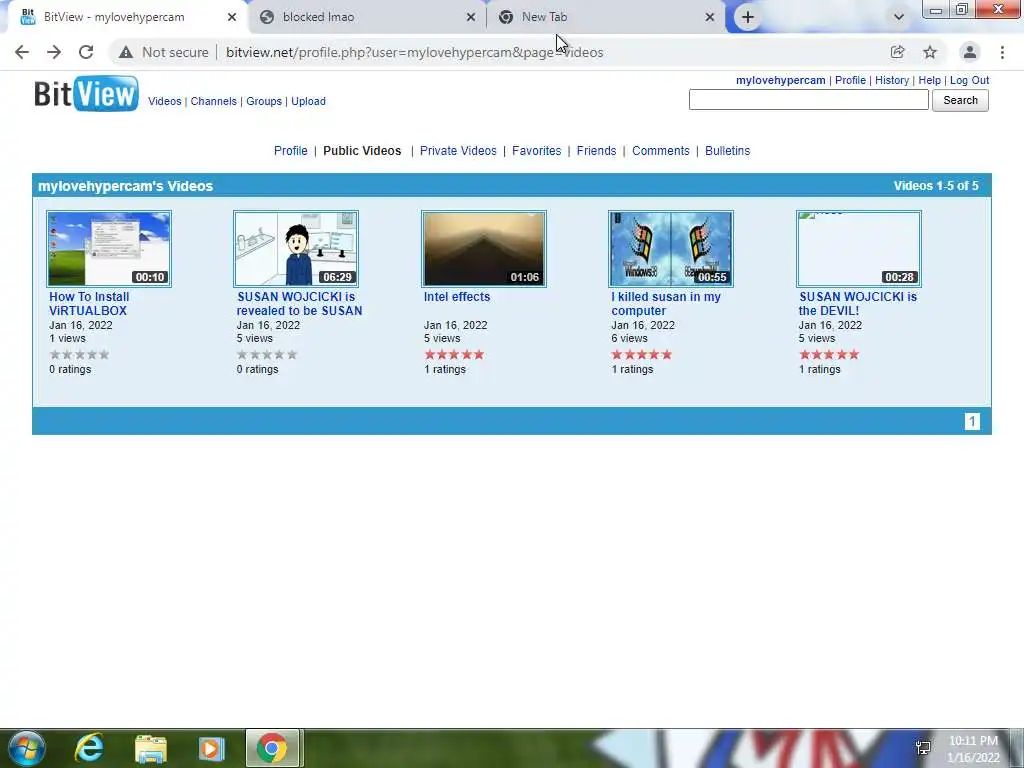The image size is (1024, 768).
Task: Go to the Profile section tab
Action: click(291, 151)
